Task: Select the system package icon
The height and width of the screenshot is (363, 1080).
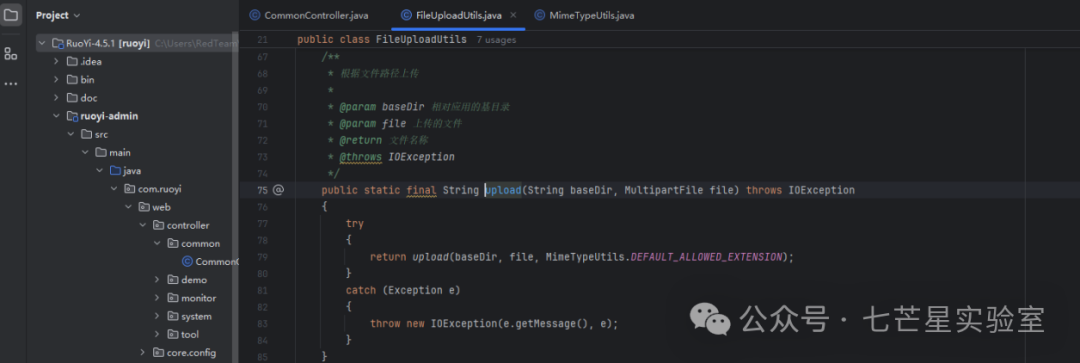Action: coord(173,316)
